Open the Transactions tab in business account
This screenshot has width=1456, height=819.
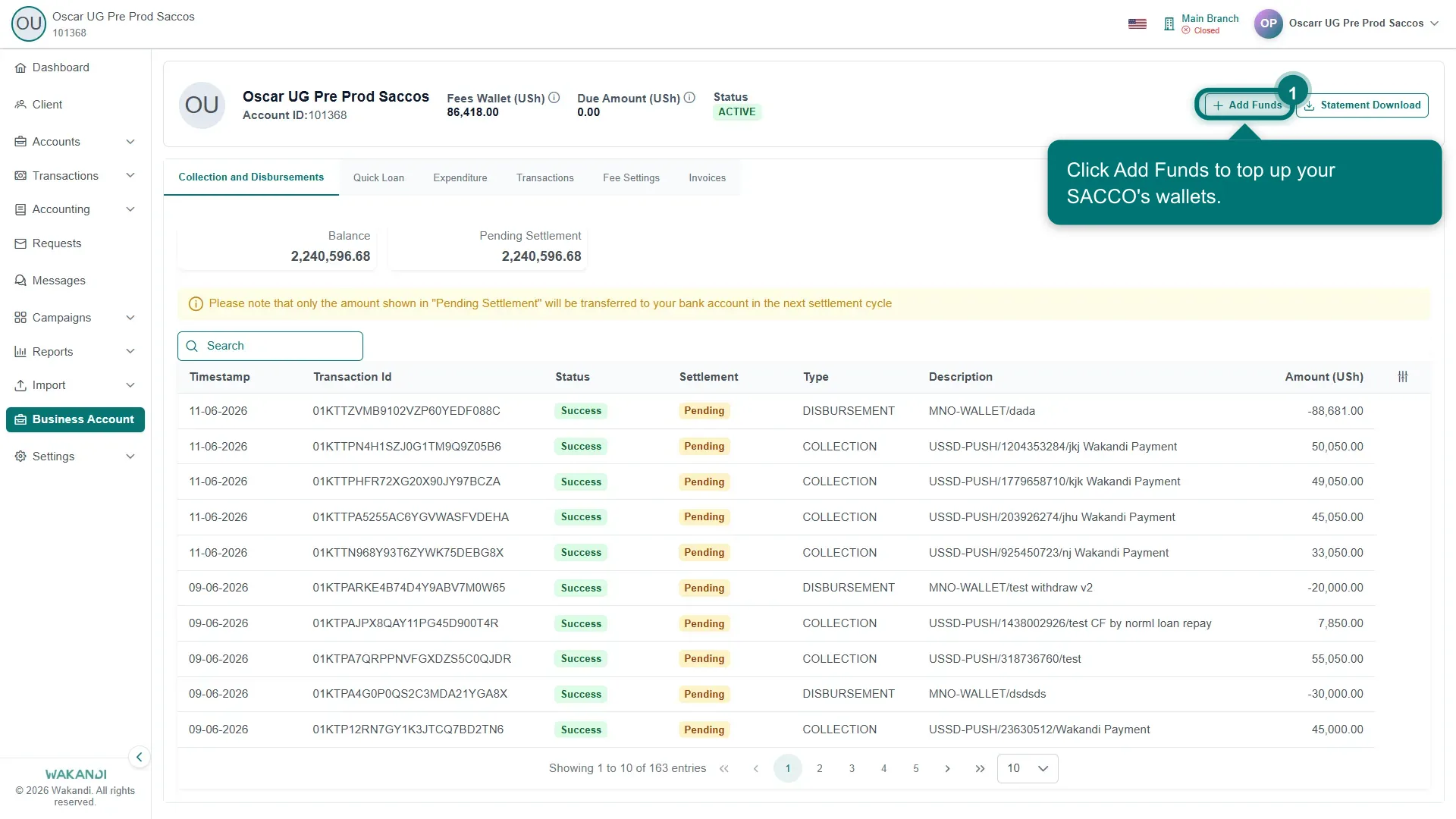(x=545, y=178)
